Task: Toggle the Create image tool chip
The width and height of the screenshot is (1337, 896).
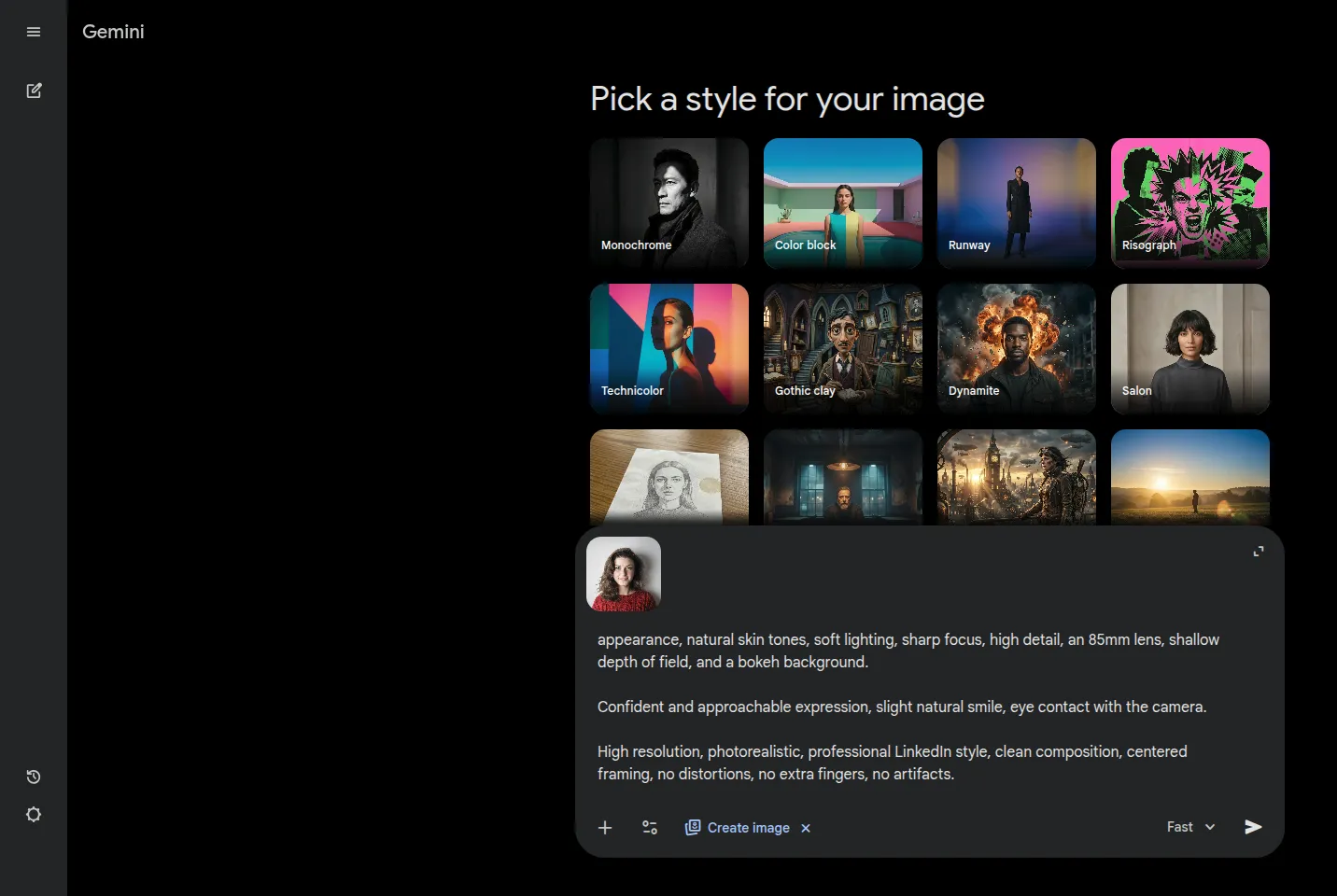Action: coord(739,828)
